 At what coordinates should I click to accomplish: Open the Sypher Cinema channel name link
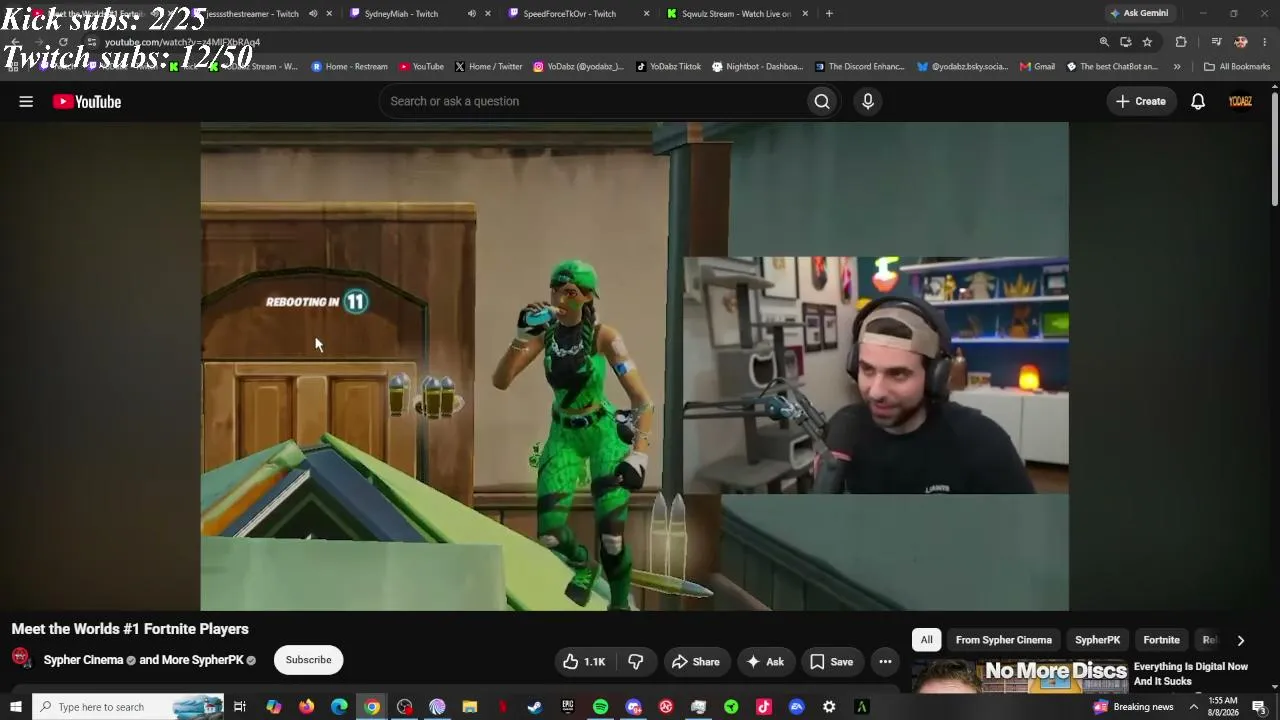pyautogui.click(x=83, y=660)
